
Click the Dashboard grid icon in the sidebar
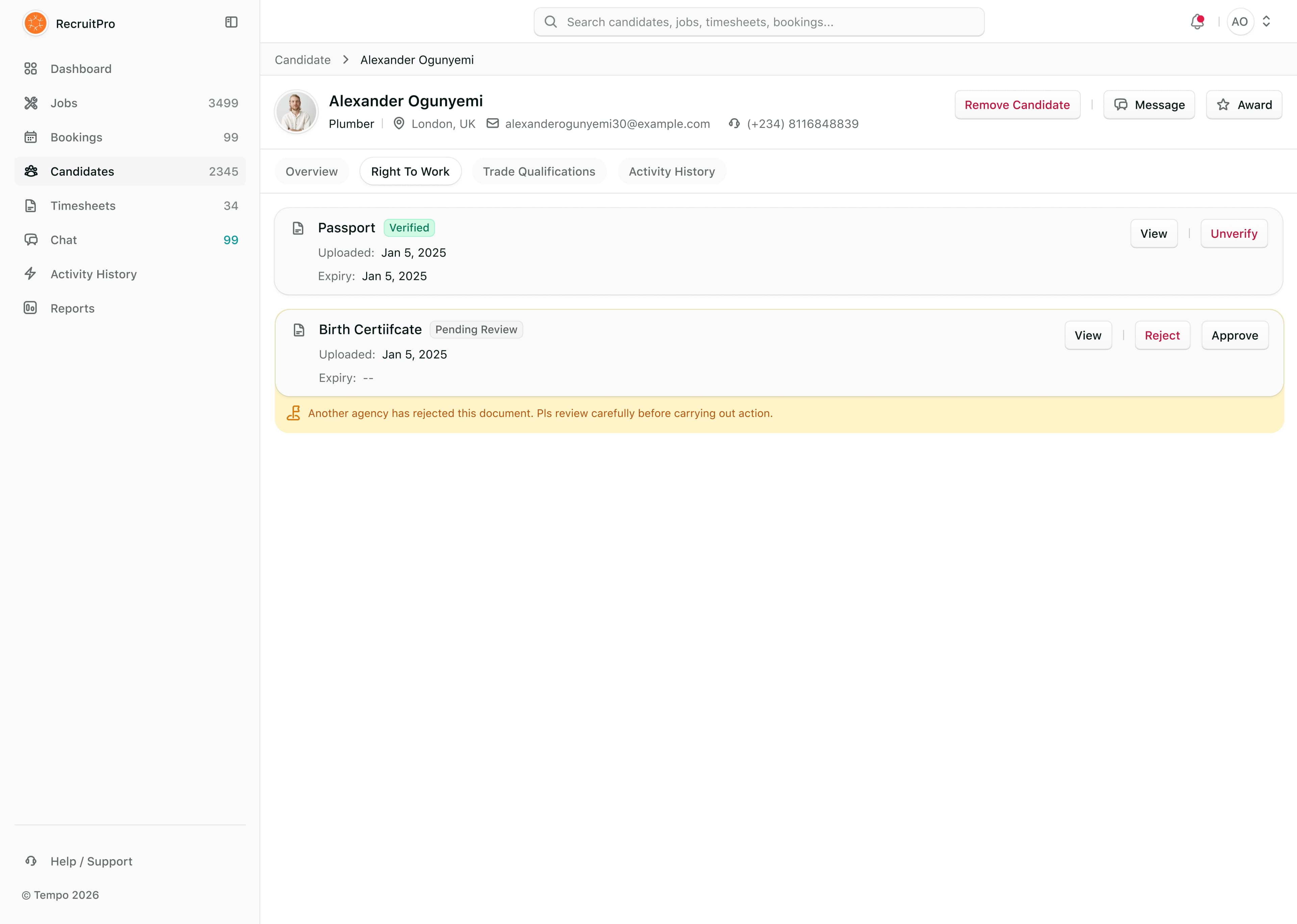[31, 69]
